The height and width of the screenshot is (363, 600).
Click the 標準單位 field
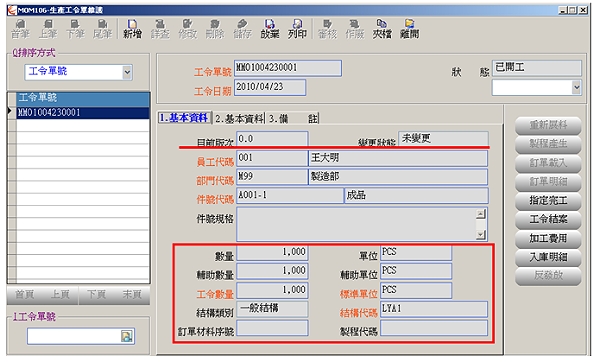(416, 290)
